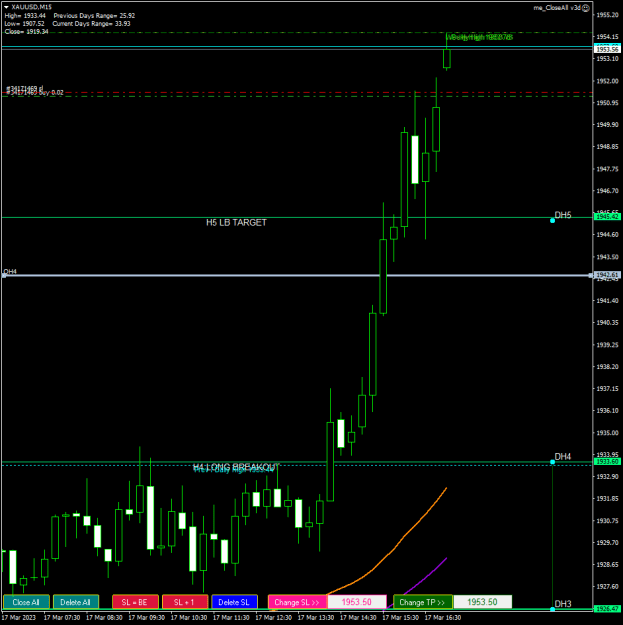Click the High= 1933.44 text

tap(25, 16)
